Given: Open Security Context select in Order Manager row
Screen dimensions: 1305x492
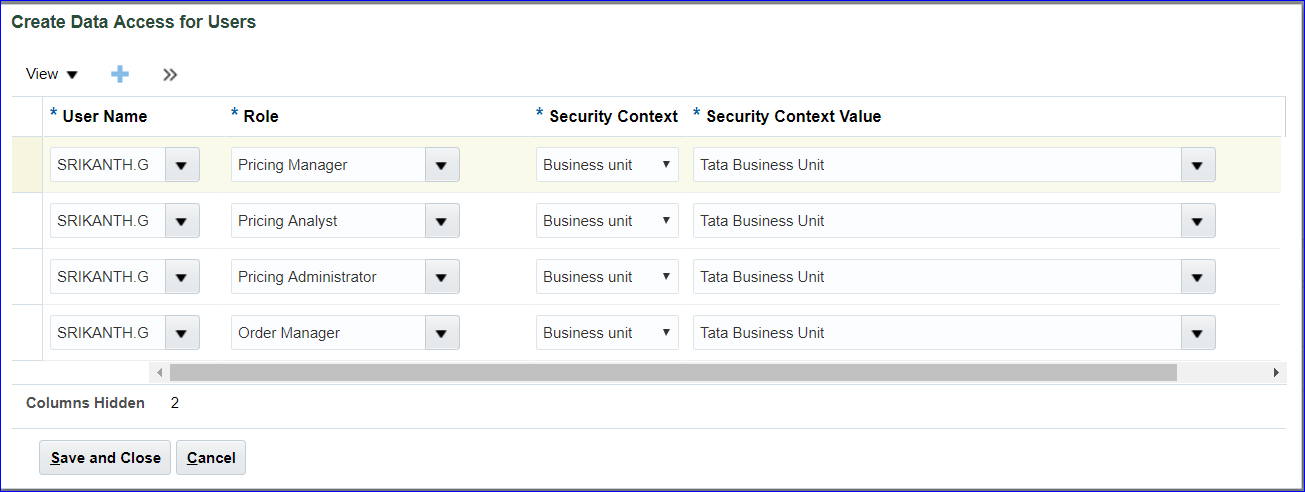Looking at the screenshot, I should point(607,333).
